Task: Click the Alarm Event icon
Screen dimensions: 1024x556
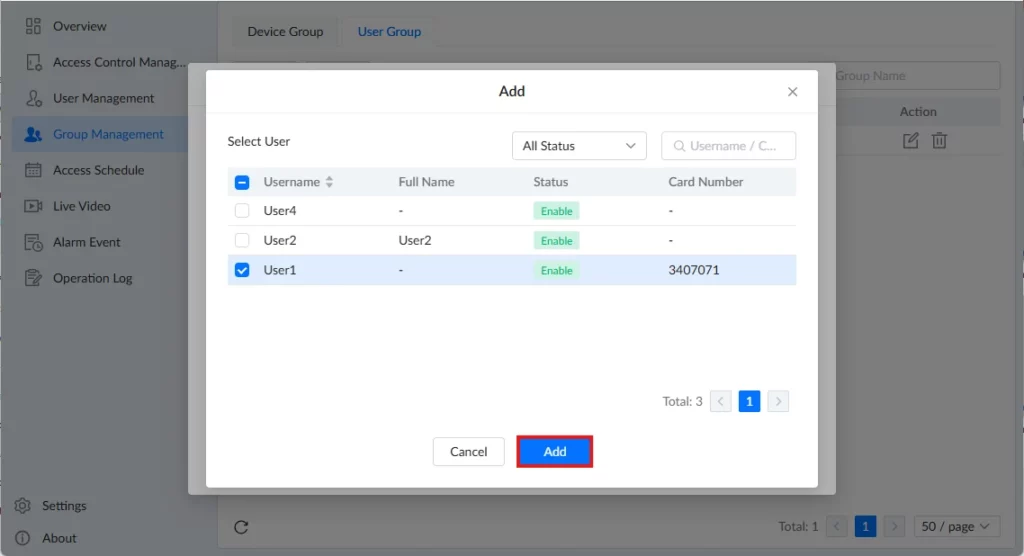Action: (33, 242)
